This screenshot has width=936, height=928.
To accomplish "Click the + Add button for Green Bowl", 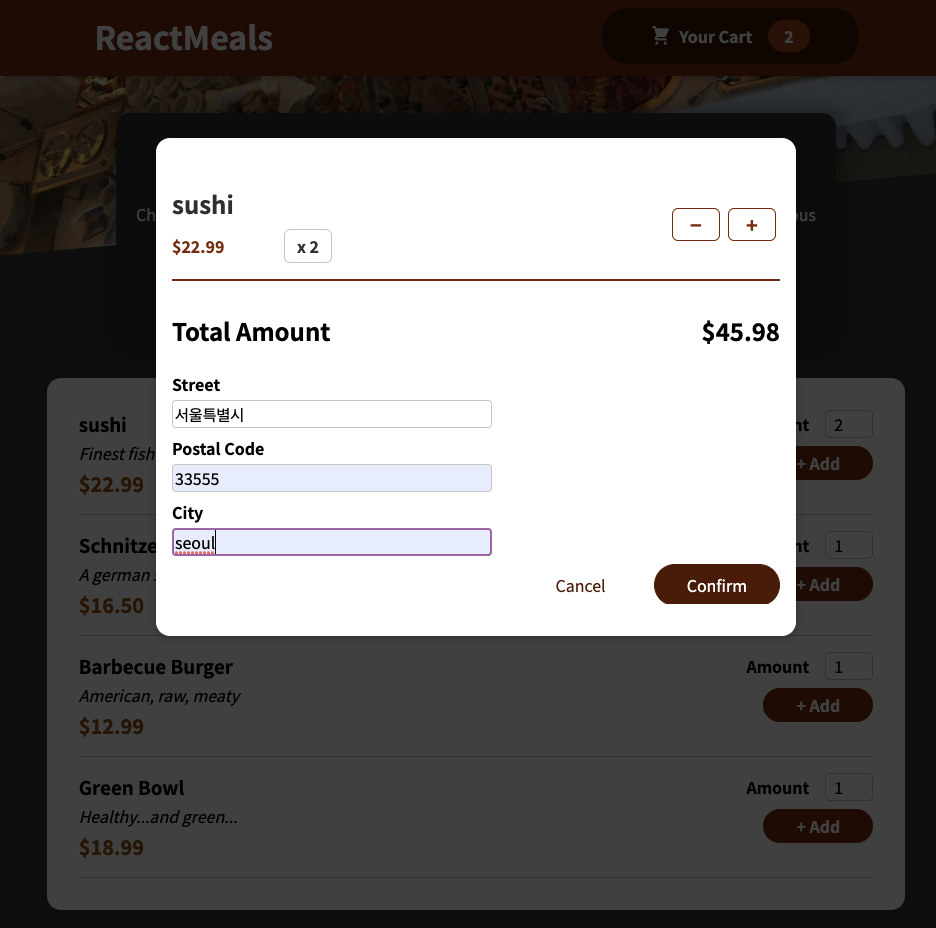I will [x=817, y=826].
